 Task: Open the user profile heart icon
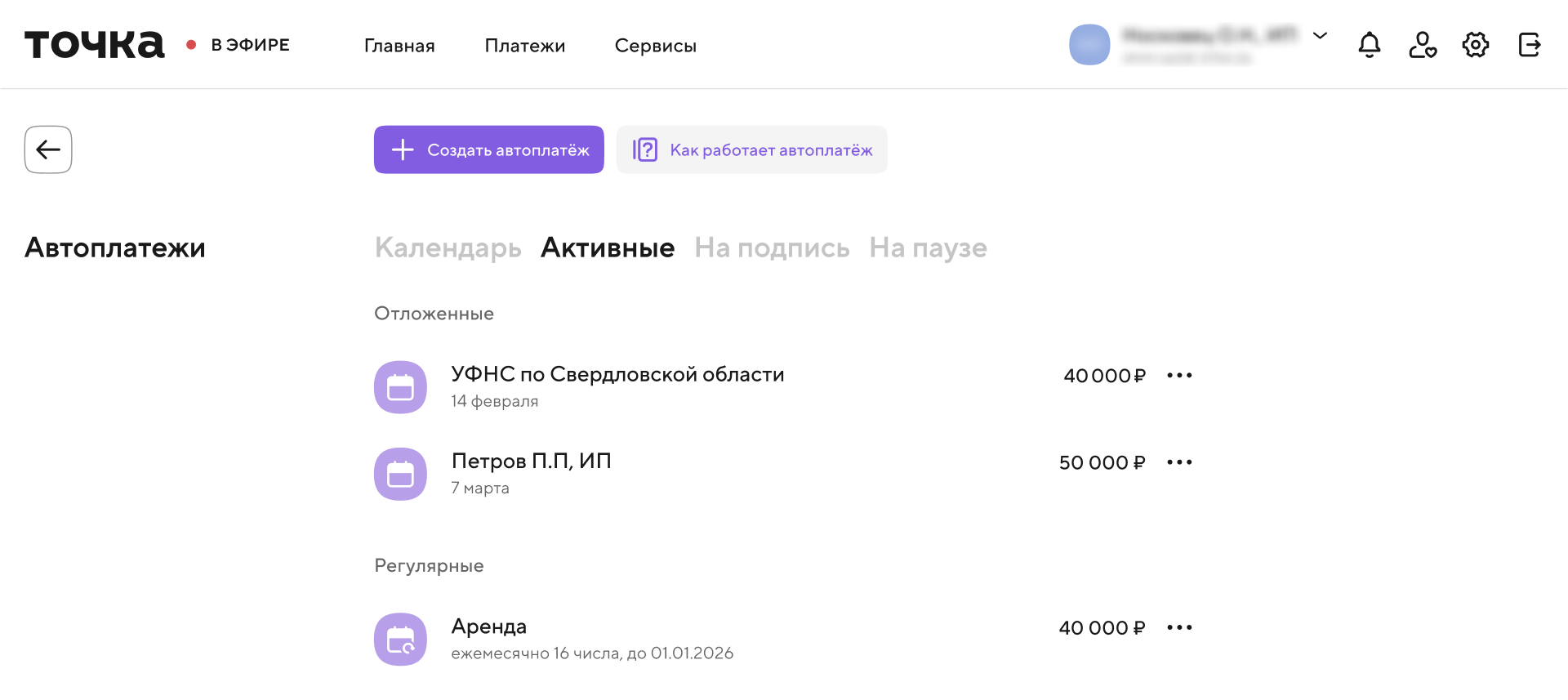click(1423, 45)
